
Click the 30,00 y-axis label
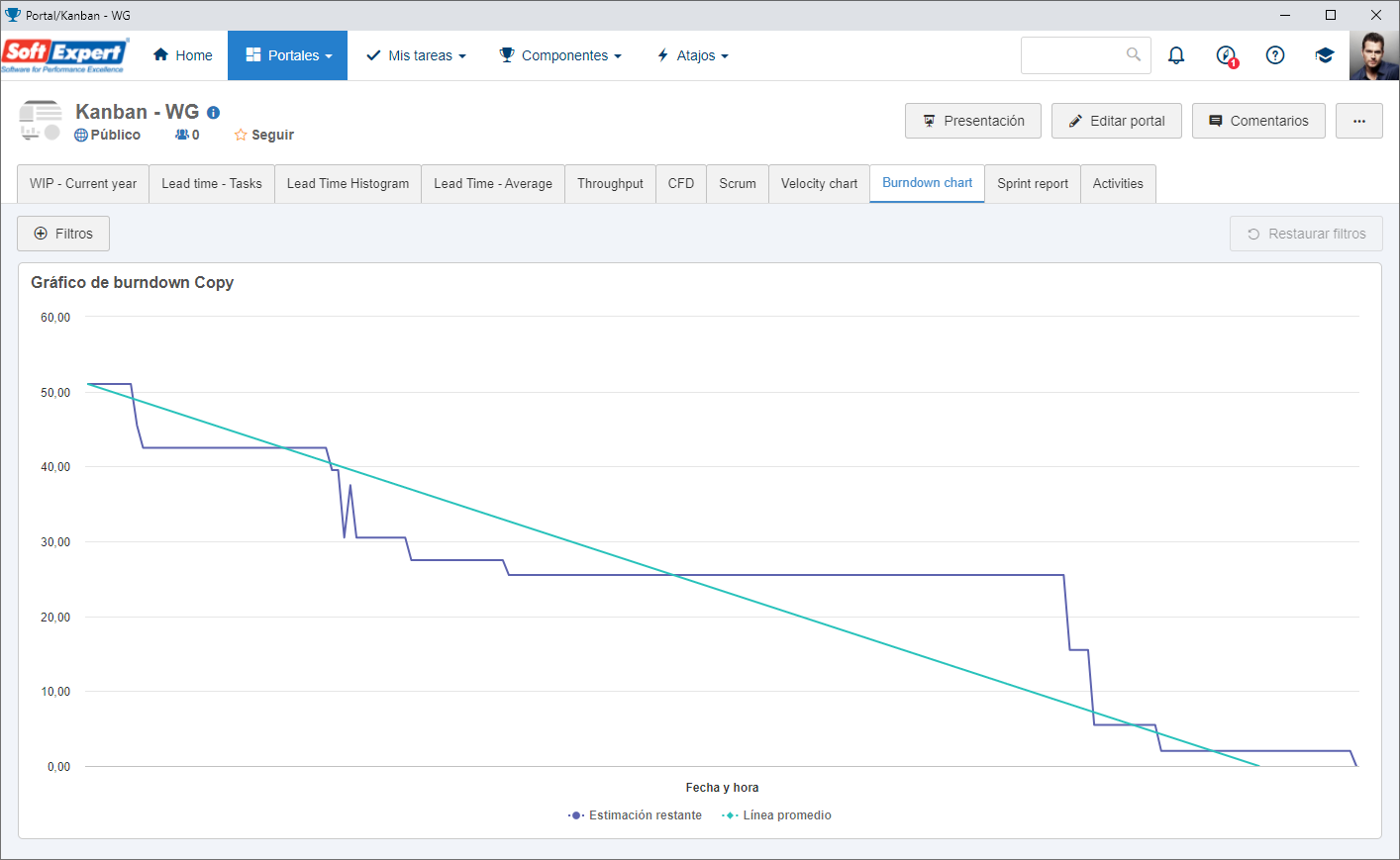tap(55, 542)
